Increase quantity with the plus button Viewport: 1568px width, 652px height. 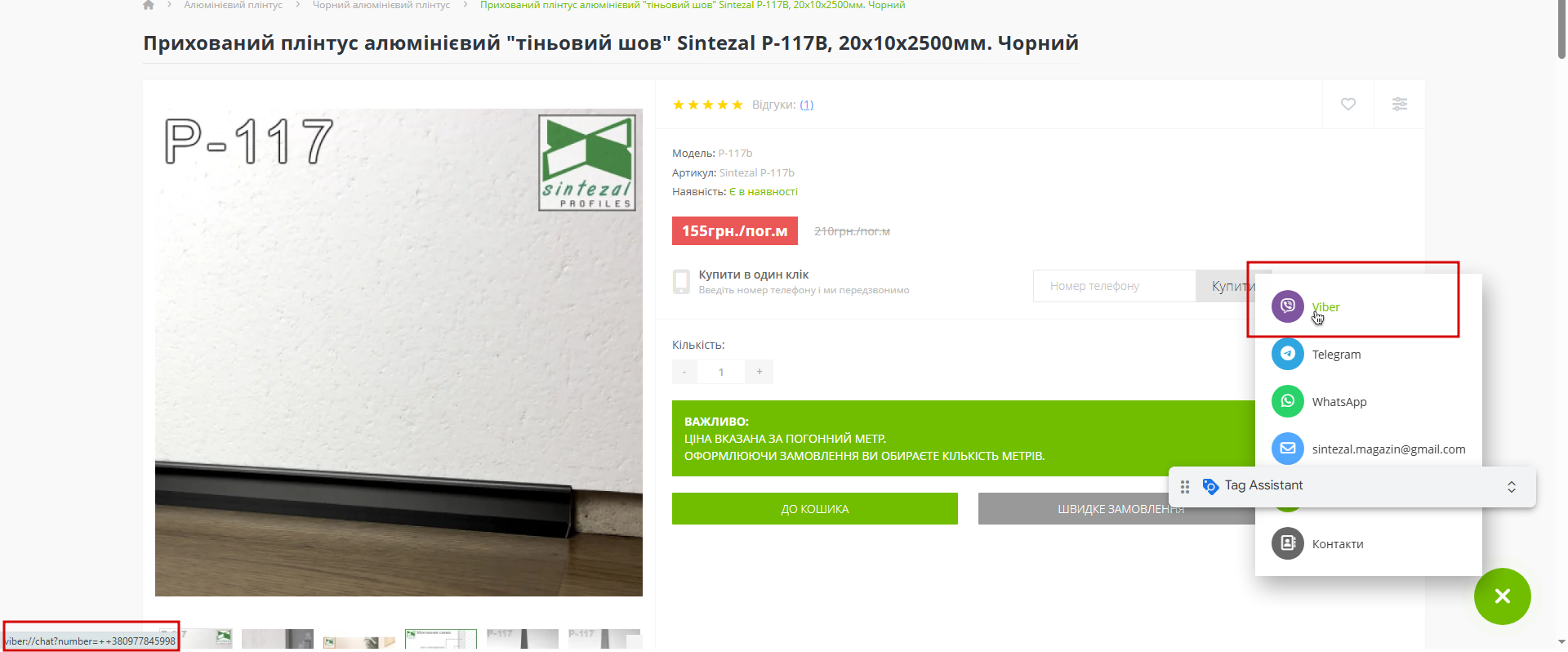coord(759,372)
